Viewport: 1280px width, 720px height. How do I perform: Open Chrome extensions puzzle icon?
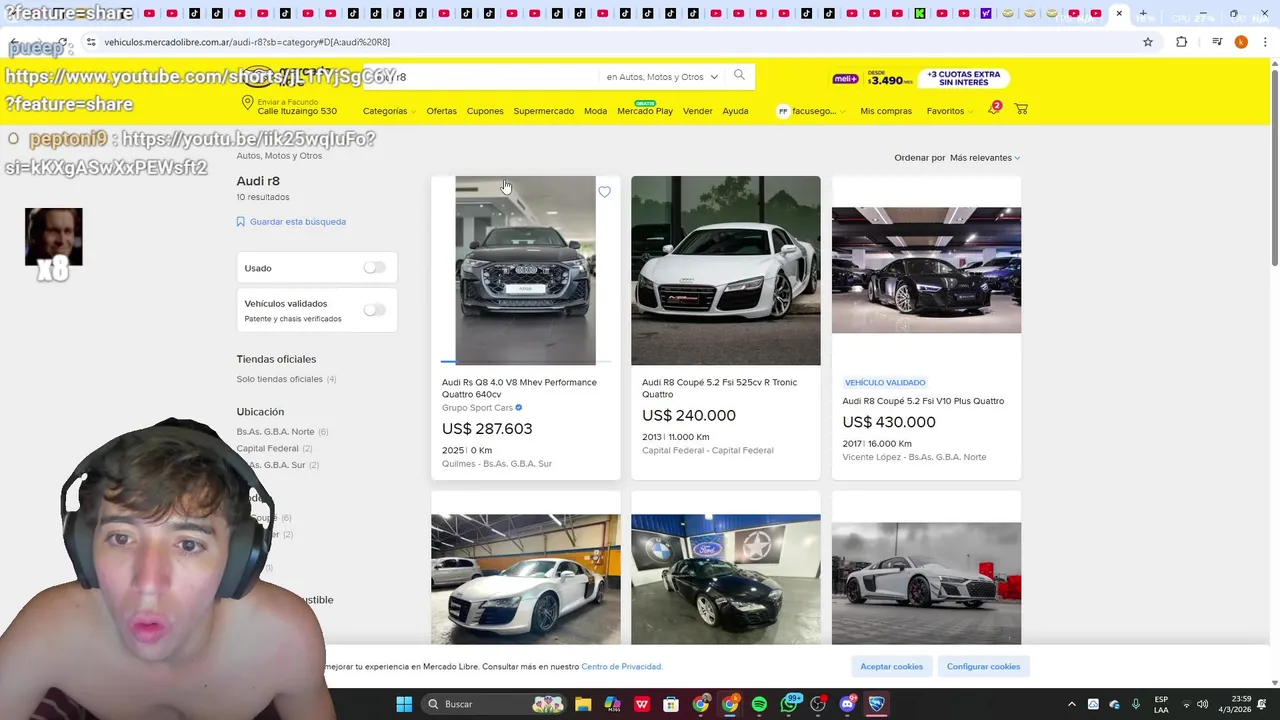click(1182, 42)
